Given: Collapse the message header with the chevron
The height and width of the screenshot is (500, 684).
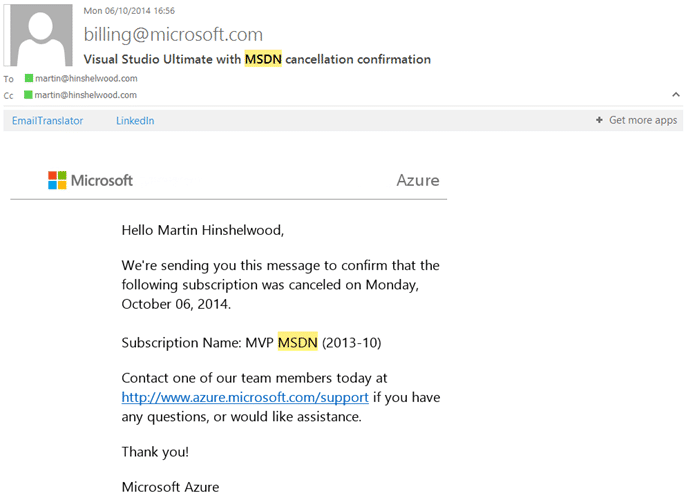Looking at the screenshot, I should 676,94.
